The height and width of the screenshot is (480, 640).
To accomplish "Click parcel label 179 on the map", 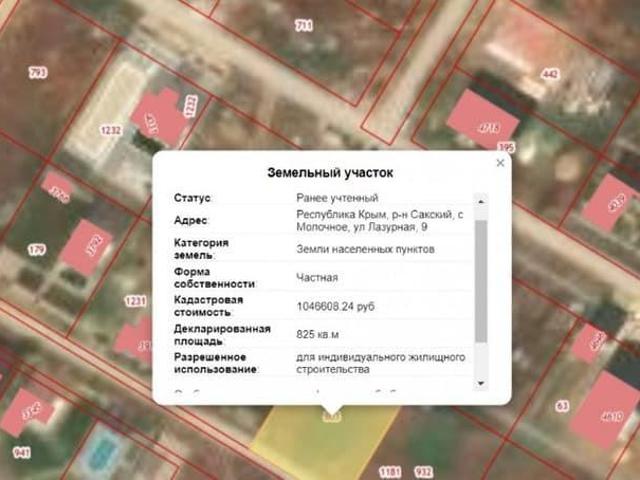I will pyautogui.click(x=37, y=249).
